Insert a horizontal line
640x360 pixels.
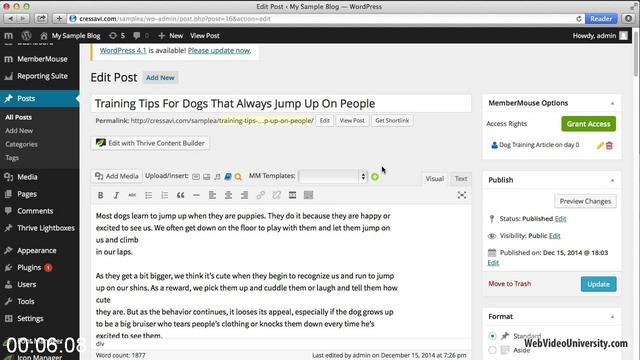pyautogui.click(x=196, y=195)
